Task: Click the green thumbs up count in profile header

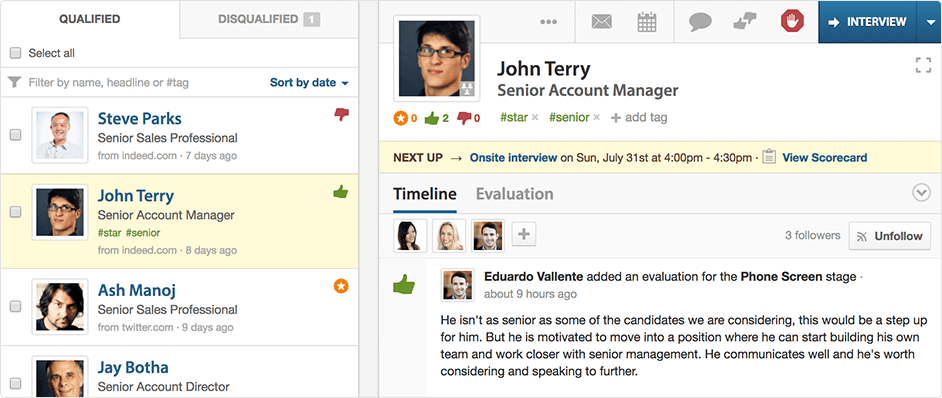Action: click(437, 118)
